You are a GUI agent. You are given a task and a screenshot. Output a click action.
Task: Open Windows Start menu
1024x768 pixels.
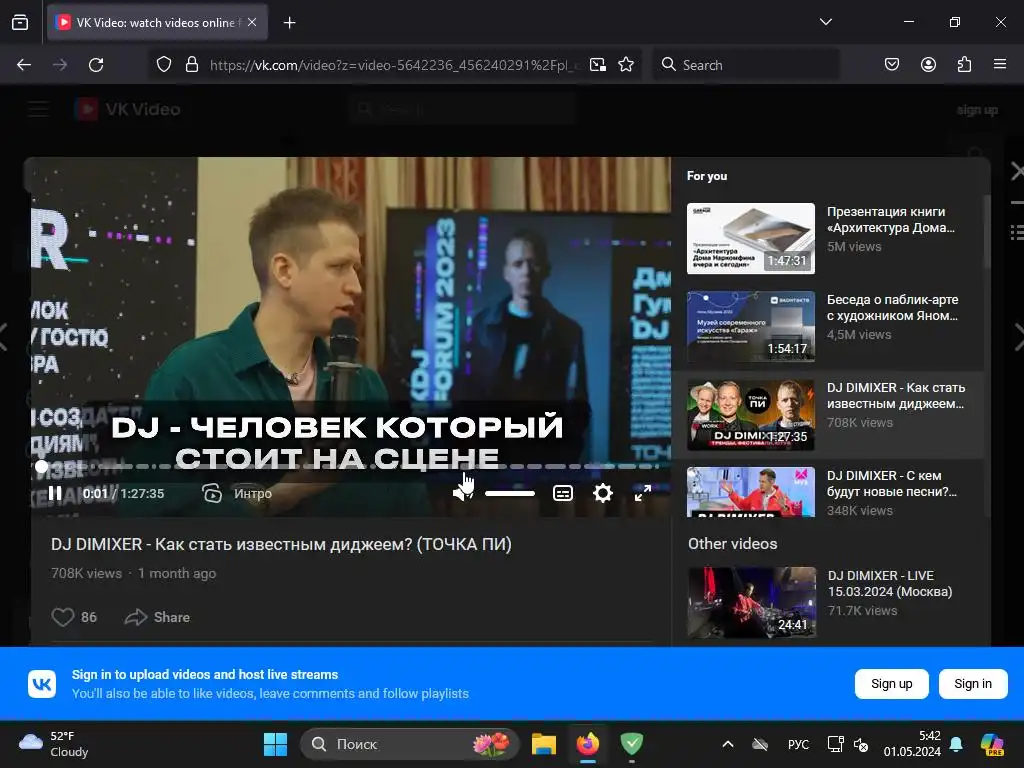pyautogui.click(x=275, y=744)
